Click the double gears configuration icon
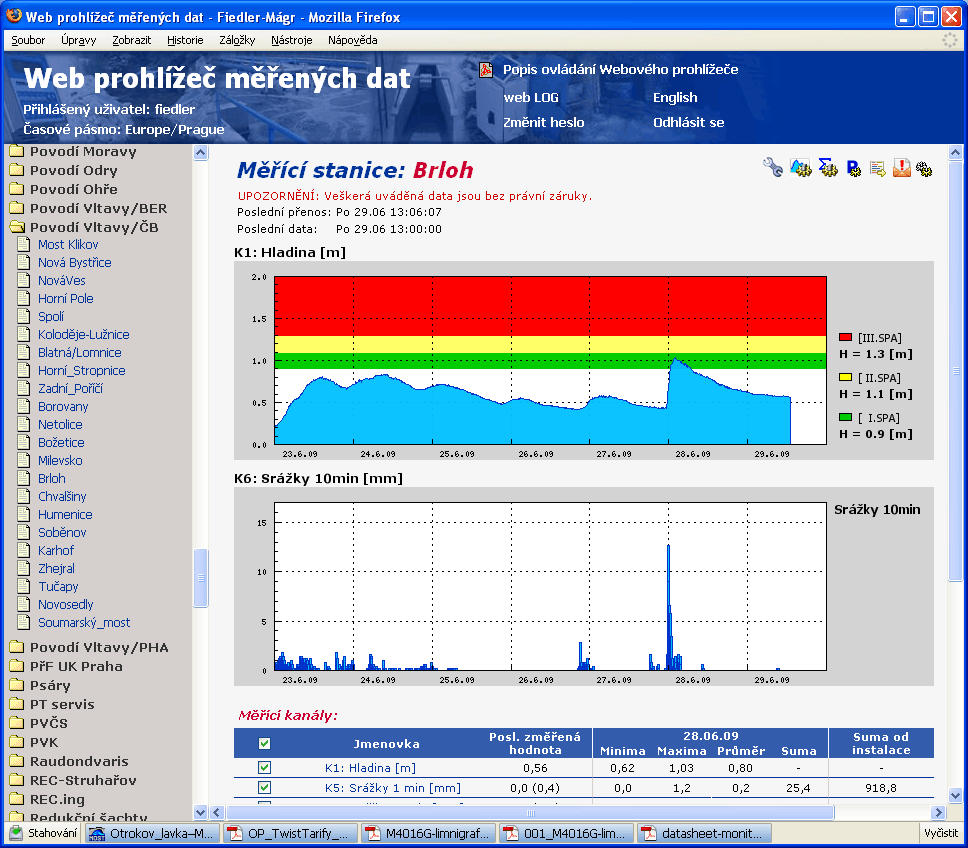Viewport: 968px width, 848px height. 924,169
